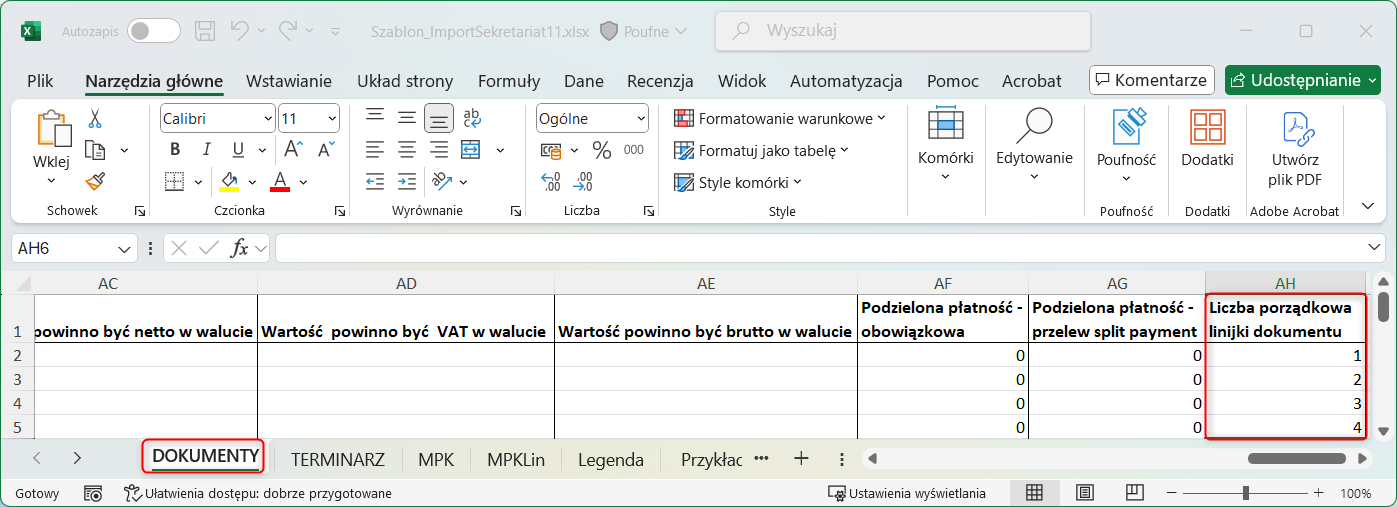The image size is (1397, 507).
Task: Switch to the Wstawianie tab
Action: click(289, 81)
